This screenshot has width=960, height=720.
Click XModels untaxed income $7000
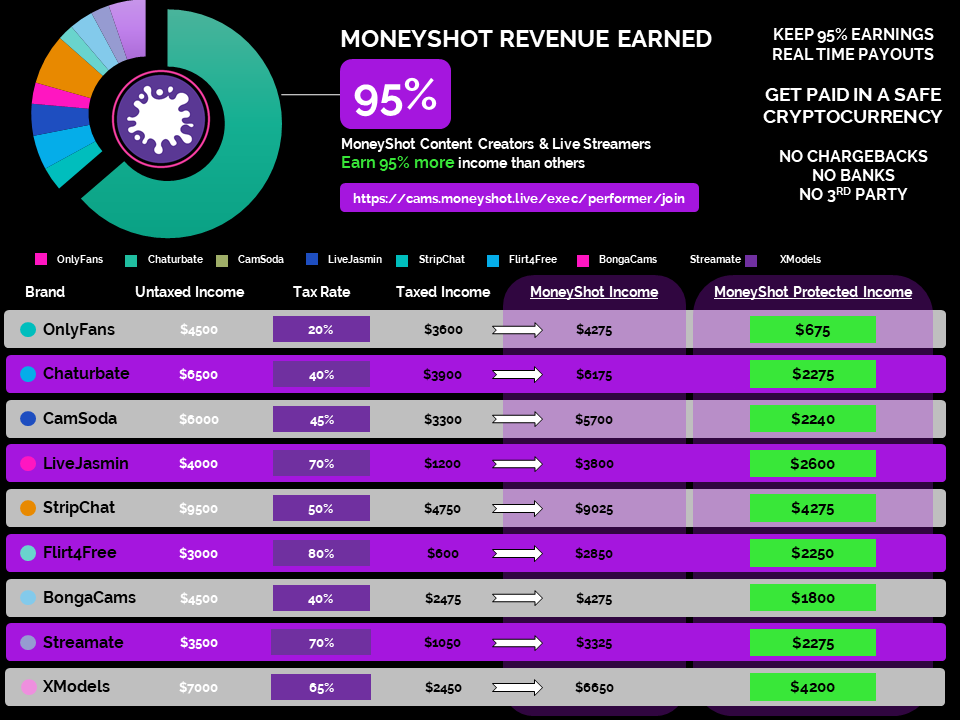[198, 687]
